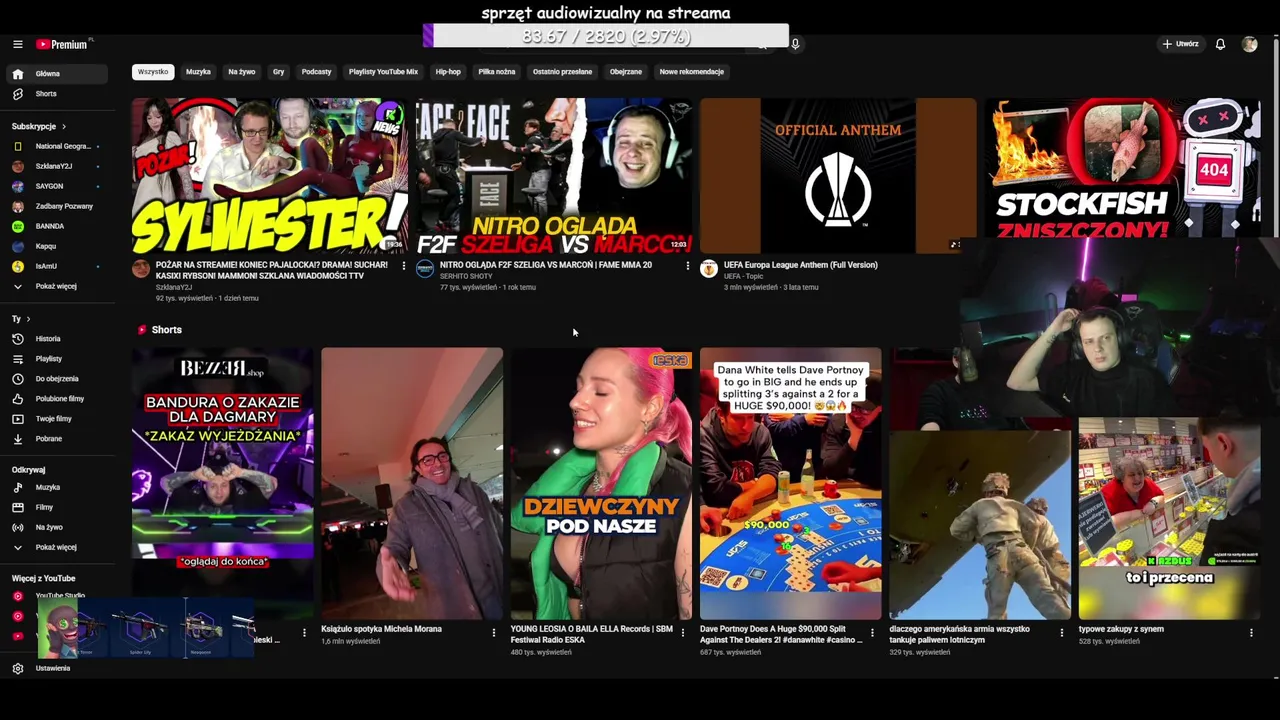This screenshot has height=720, width=1280.
Task: Open SERHITO SHOTY channel name link
Action: click(466, 276)
